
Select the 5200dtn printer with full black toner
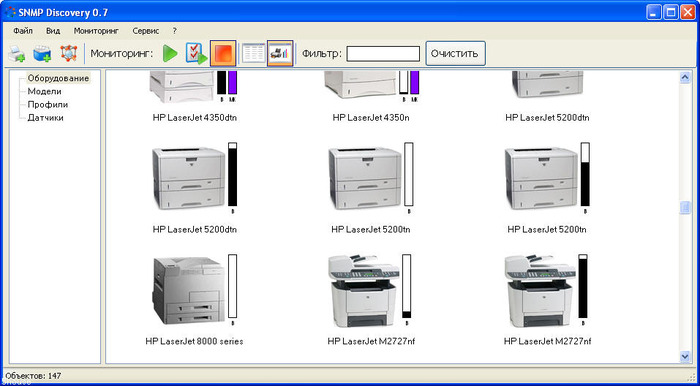(x=188, y=178)
